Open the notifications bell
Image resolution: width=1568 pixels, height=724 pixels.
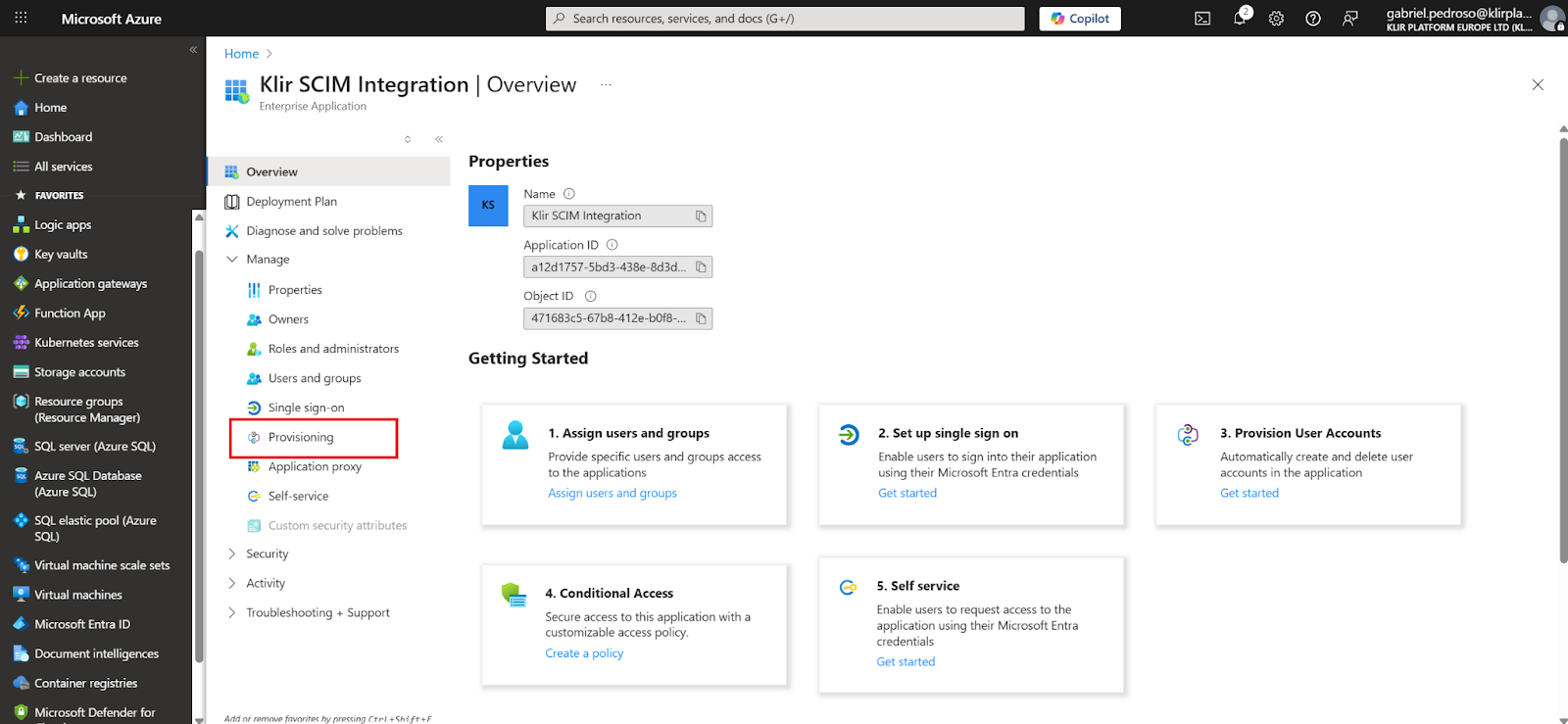click(x=1240, y=19)
